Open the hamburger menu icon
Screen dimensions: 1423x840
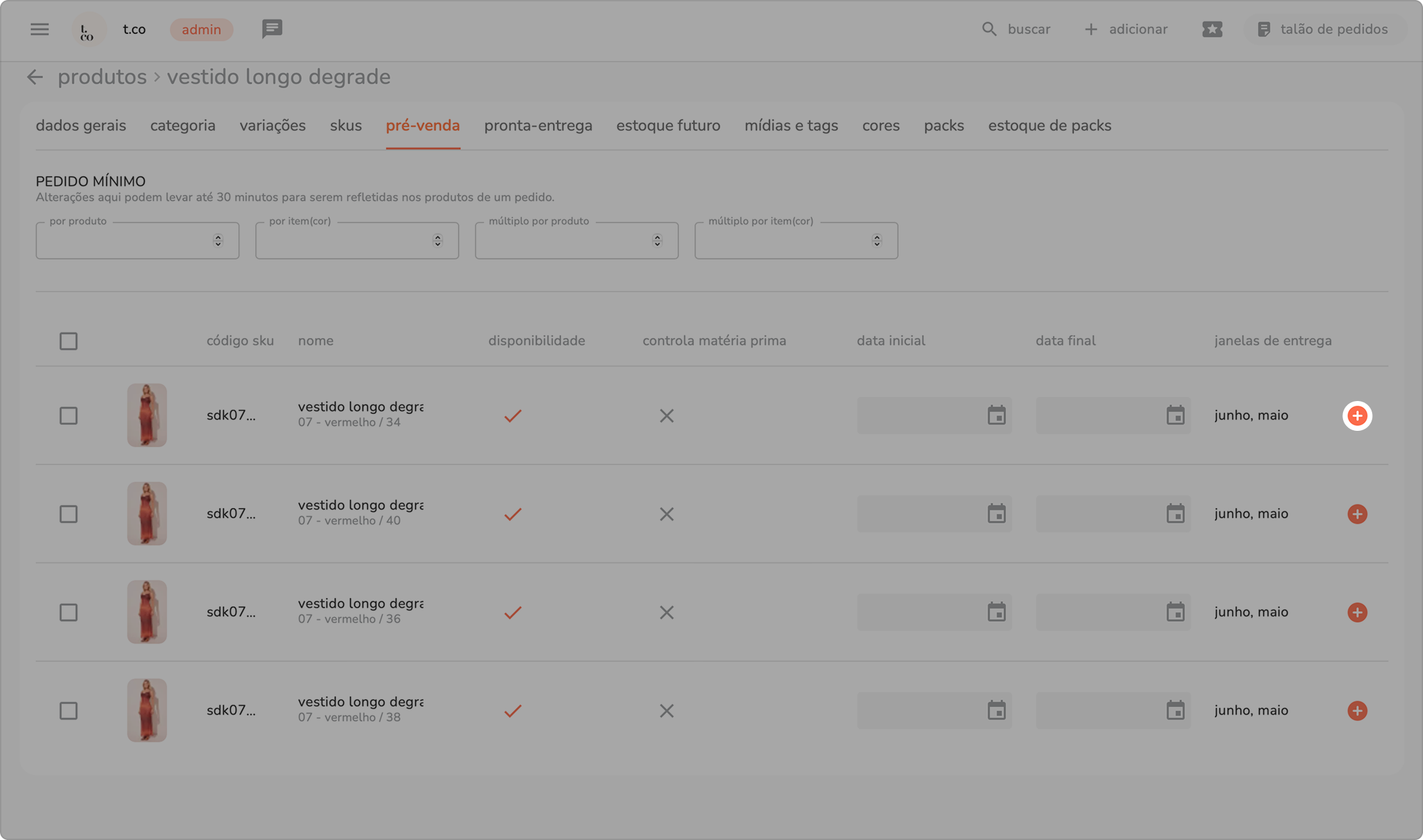(x=39, y=29)
